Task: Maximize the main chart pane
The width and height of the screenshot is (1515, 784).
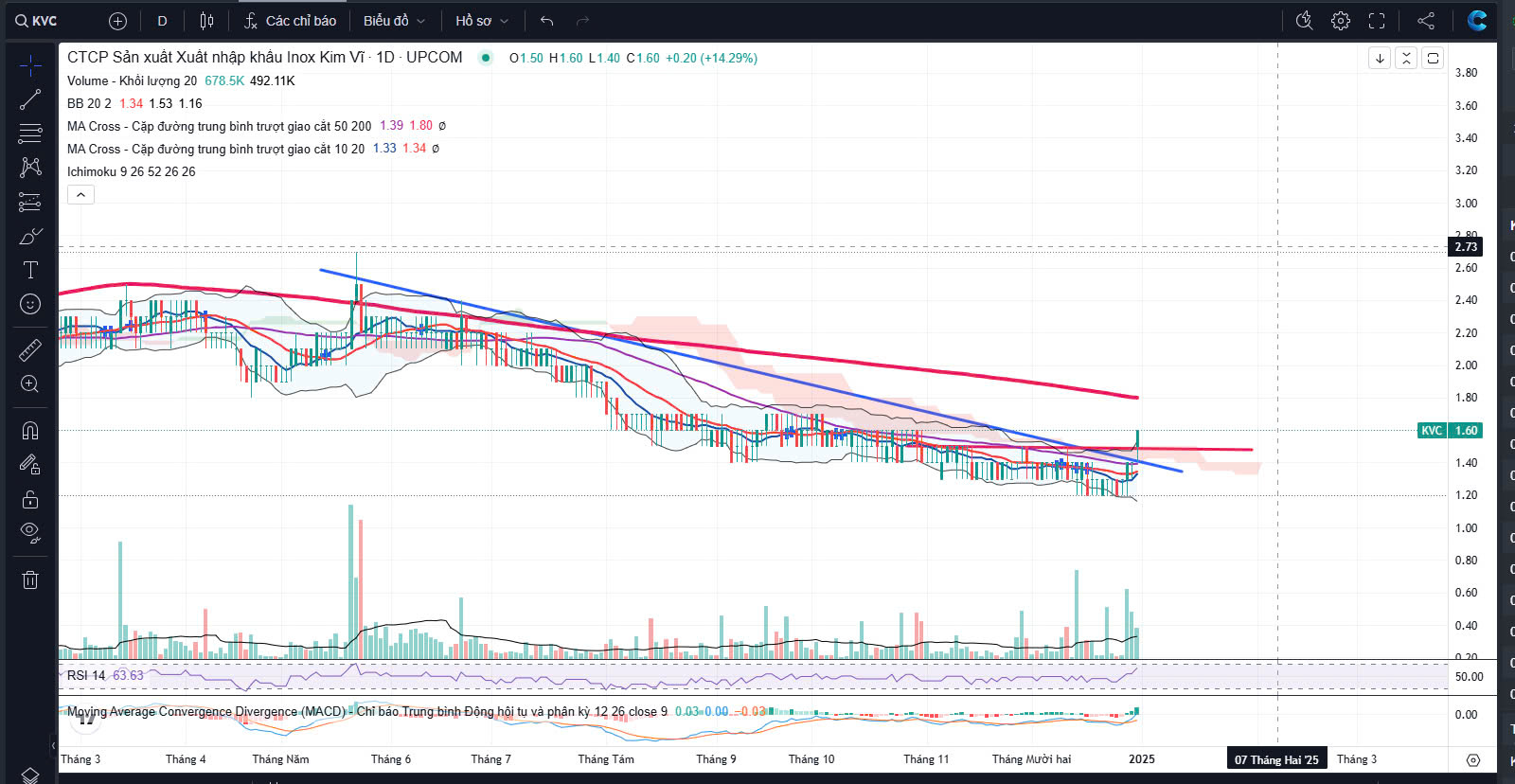Action: [1433, 58]
